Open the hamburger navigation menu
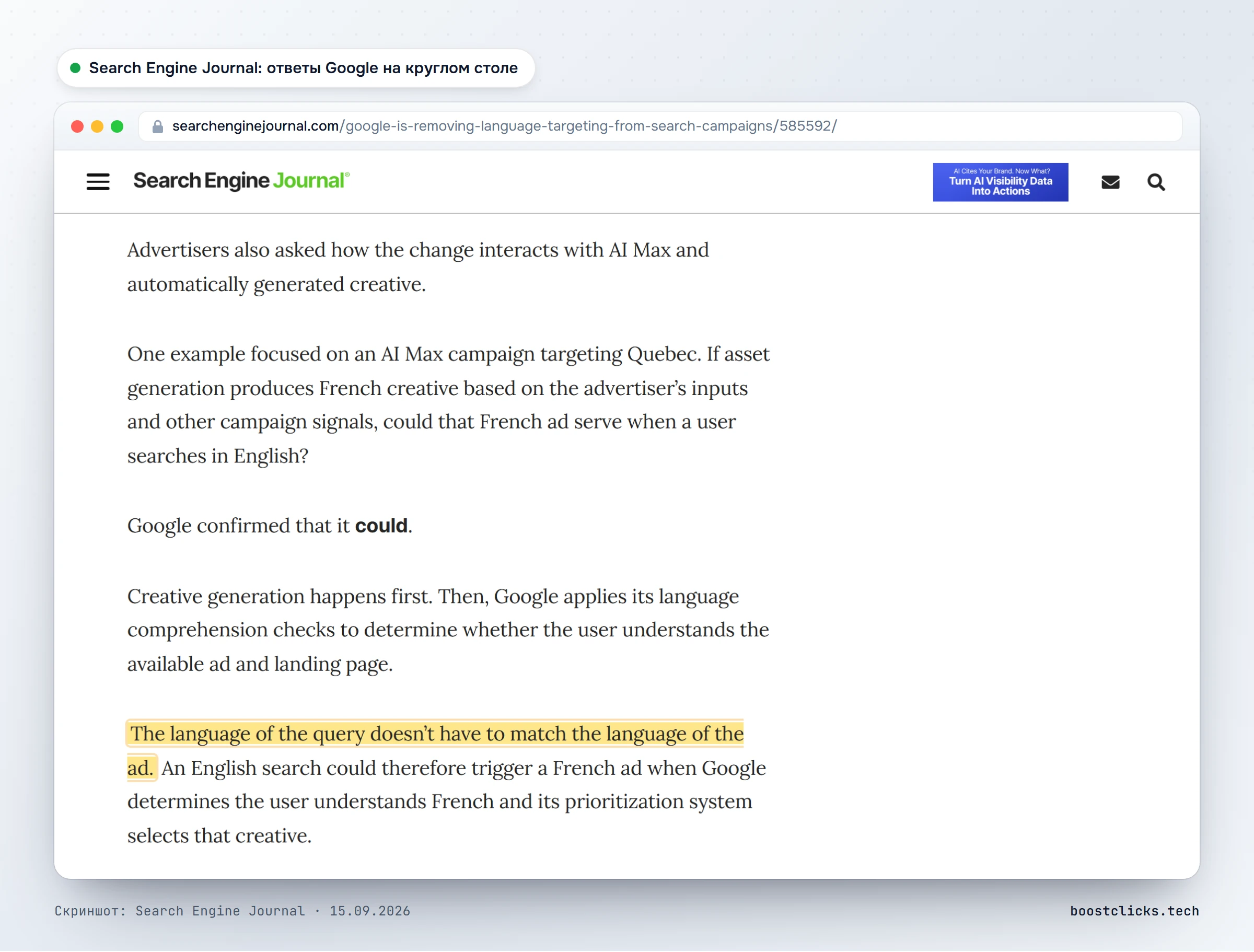 pos(98,182)
